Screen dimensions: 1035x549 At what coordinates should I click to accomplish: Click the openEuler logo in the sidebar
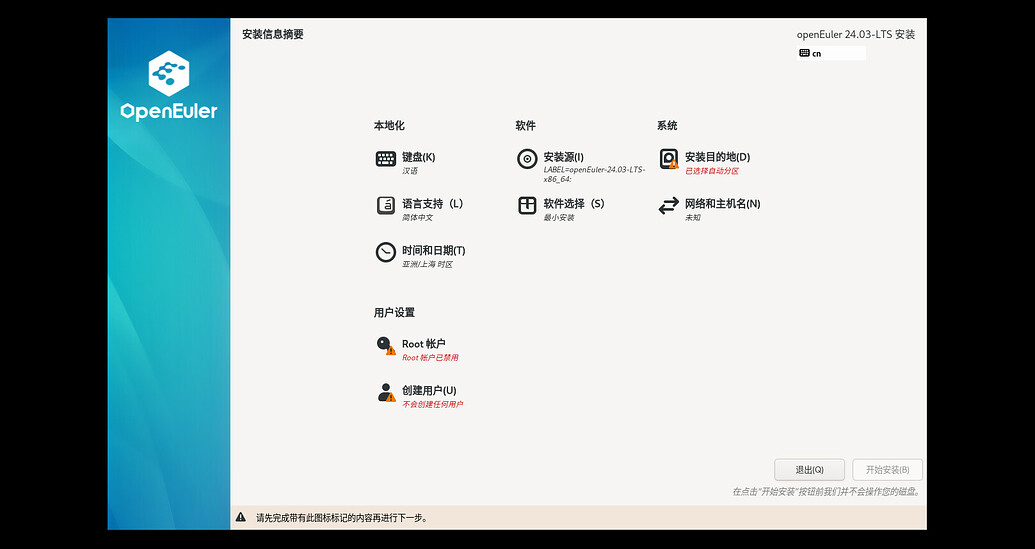(169, 86)
